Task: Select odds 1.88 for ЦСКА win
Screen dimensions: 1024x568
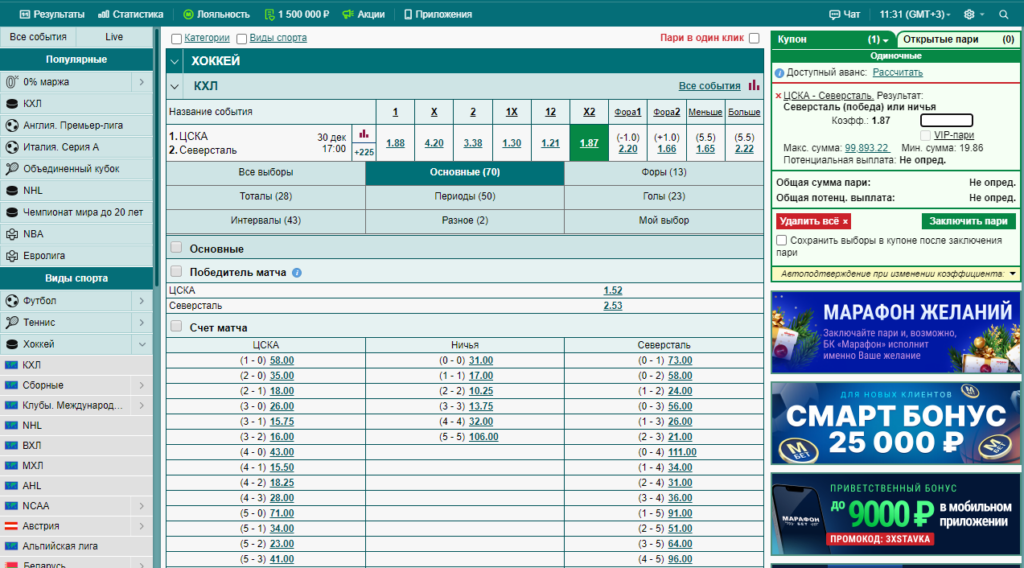Action: coord(395,143)
